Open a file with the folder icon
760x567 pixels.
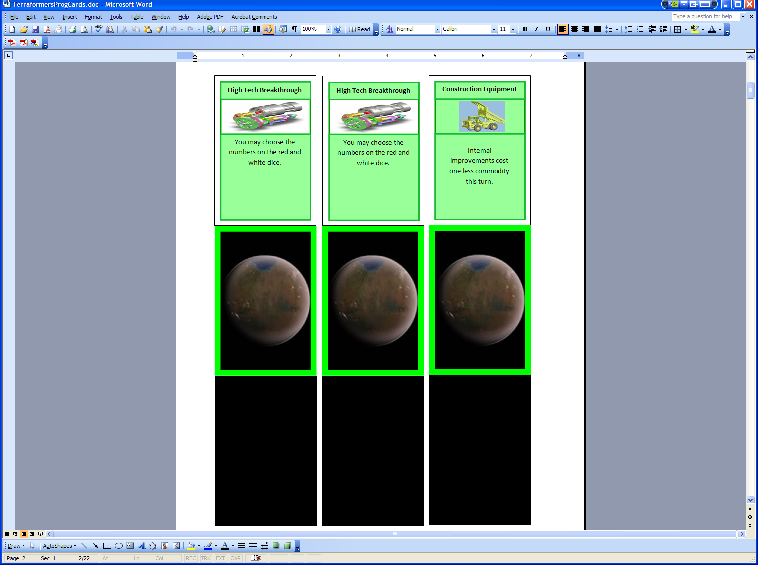coord(23,30)
